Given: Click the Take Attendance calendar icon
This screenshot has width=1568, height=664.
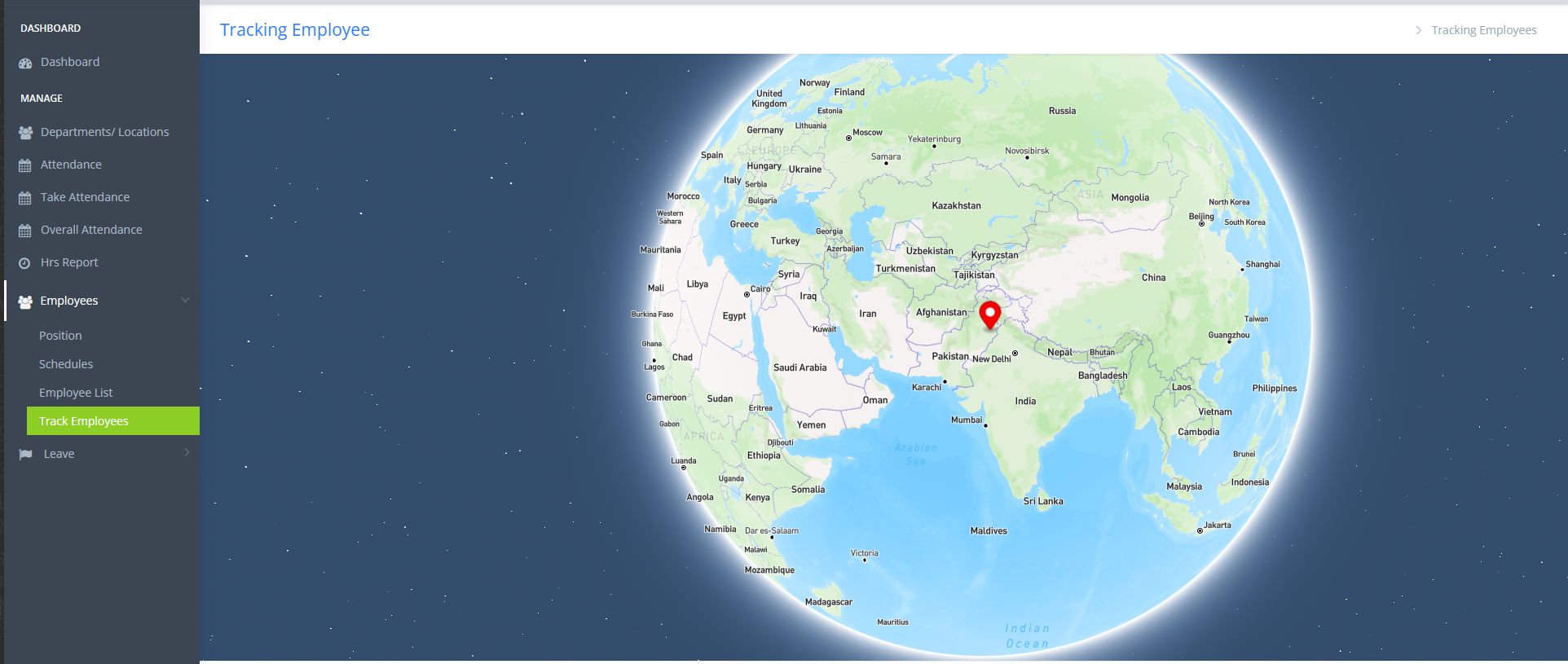Looking at the screenshot, I should pyautogui.click(x=24, y=198).
